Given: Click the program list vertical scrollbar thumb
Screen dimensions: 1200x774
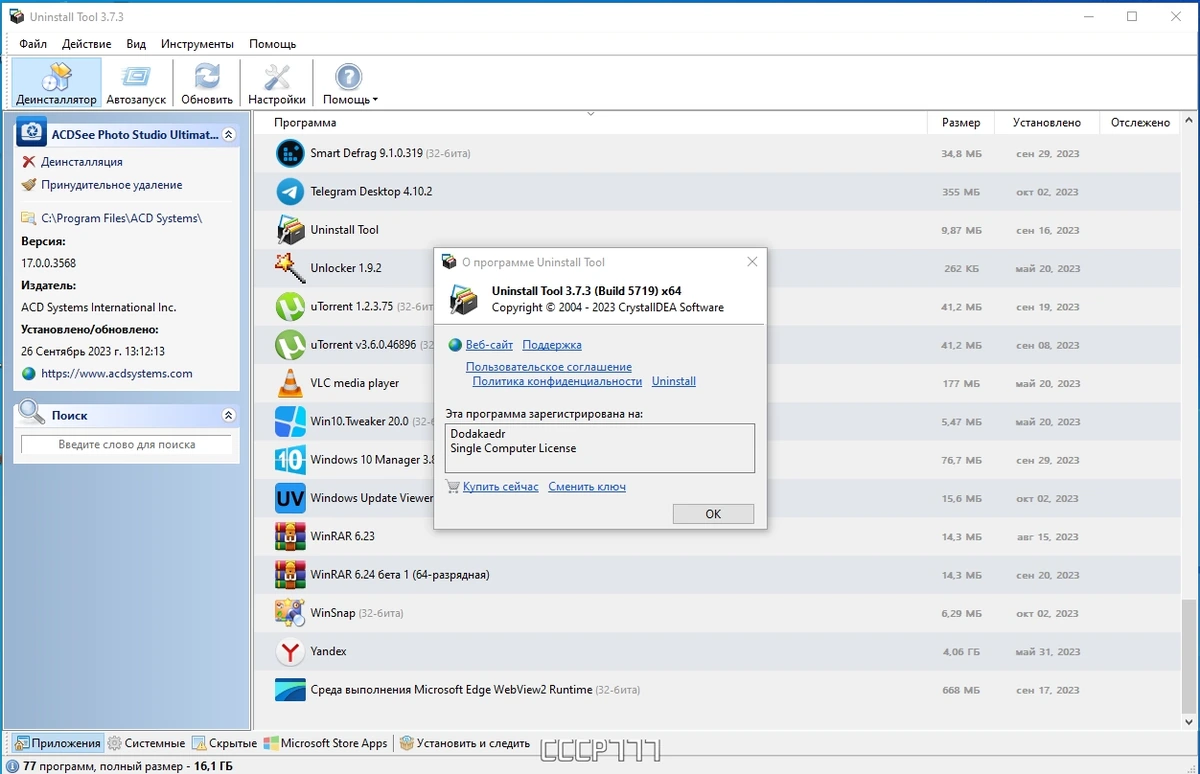Looking at the screenshot, I should click(x=1188, y=656).
